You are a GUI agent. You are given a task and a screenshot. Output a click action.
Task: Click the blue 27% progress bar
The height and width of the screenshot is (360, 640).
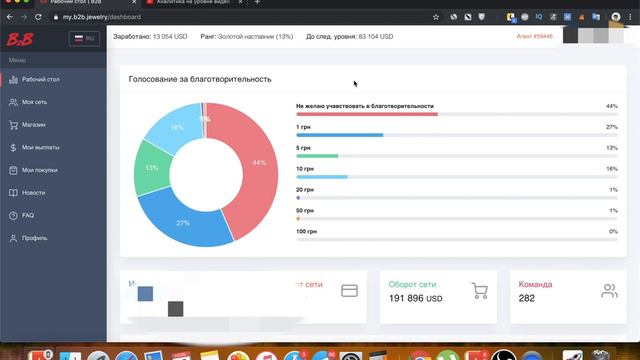[x=340, y=135]
